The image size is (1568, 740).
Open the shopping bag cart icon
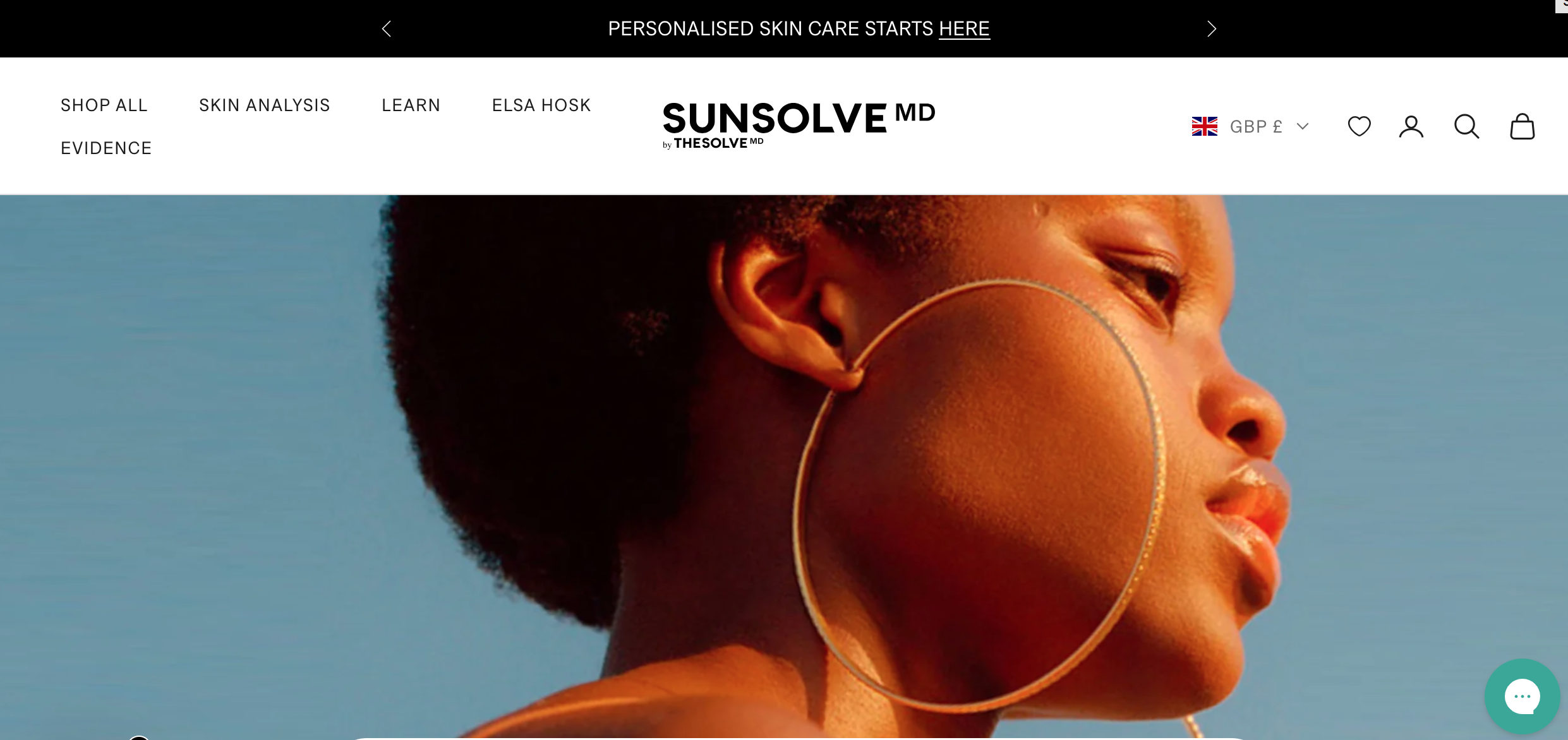[1522, 126]
